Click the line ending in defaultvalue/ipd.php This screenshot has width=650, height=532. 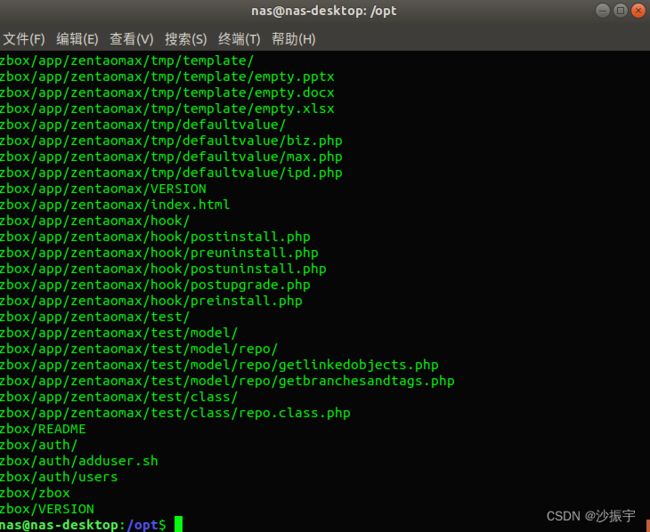tap(171, 172)
